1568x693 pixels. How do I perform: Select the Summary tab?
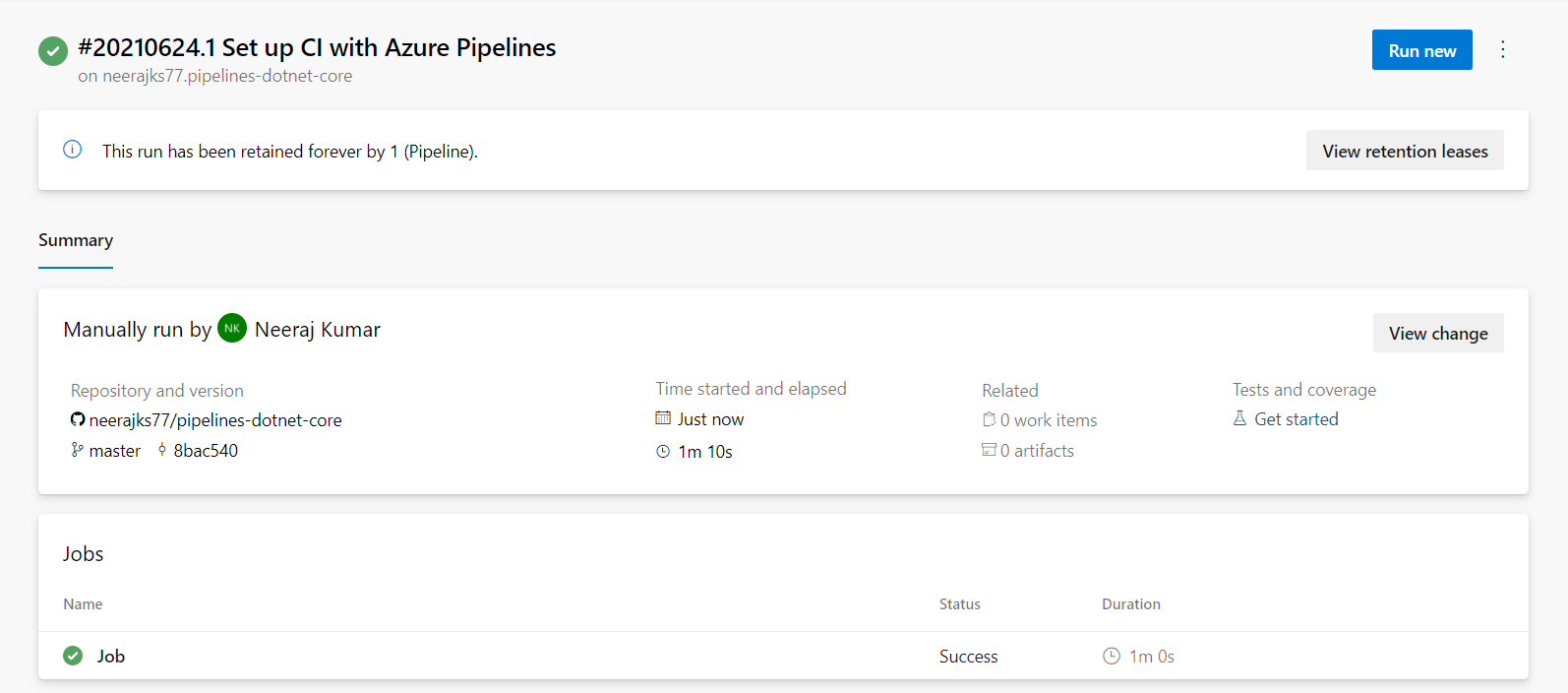(76, 240)
